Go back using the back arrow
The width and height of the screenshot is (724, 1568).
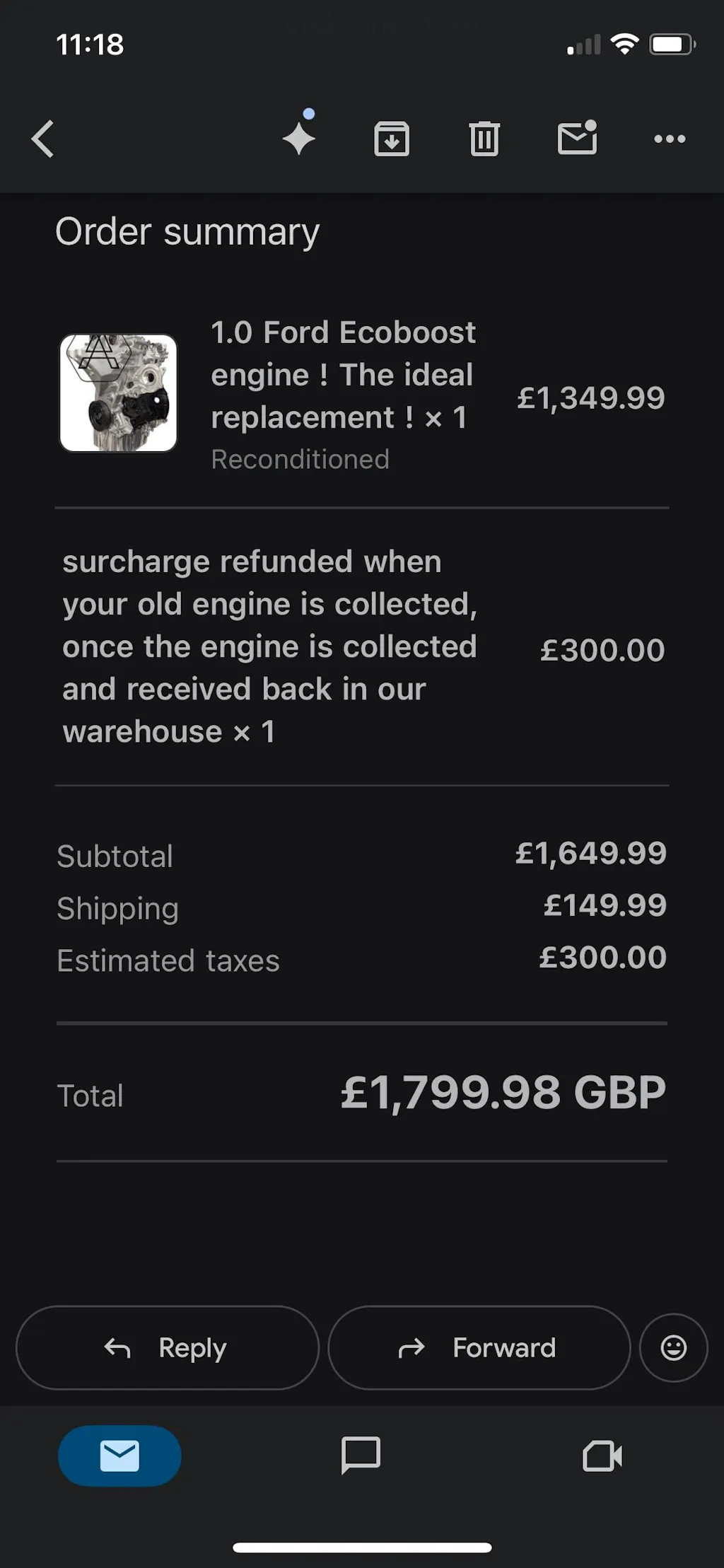(x=43, y=139)
